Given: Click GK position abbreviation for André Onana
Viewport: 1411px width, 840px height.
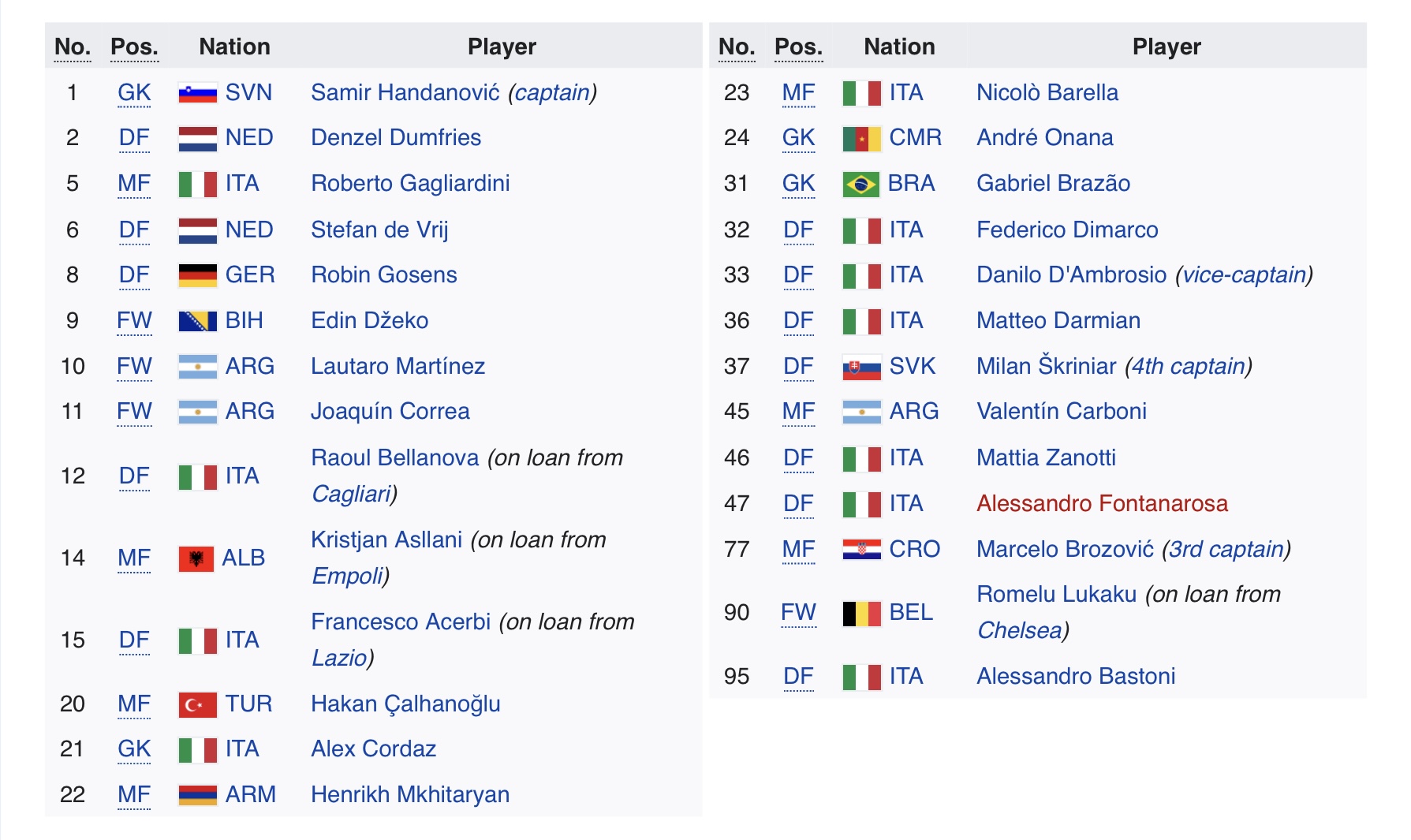Looking at the screenshot, I should (x=798, y=139).
